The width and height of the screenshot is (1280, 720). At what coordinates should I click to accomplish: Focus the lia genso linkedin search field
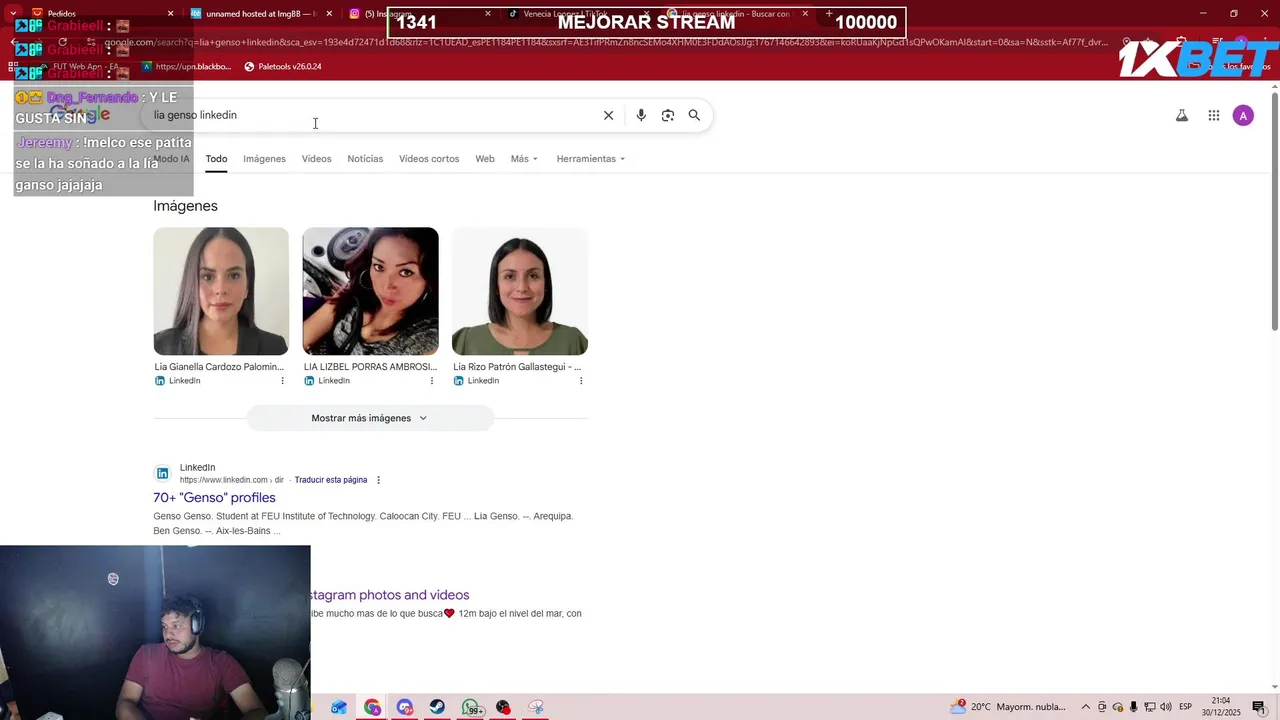[x=370, y=115]
